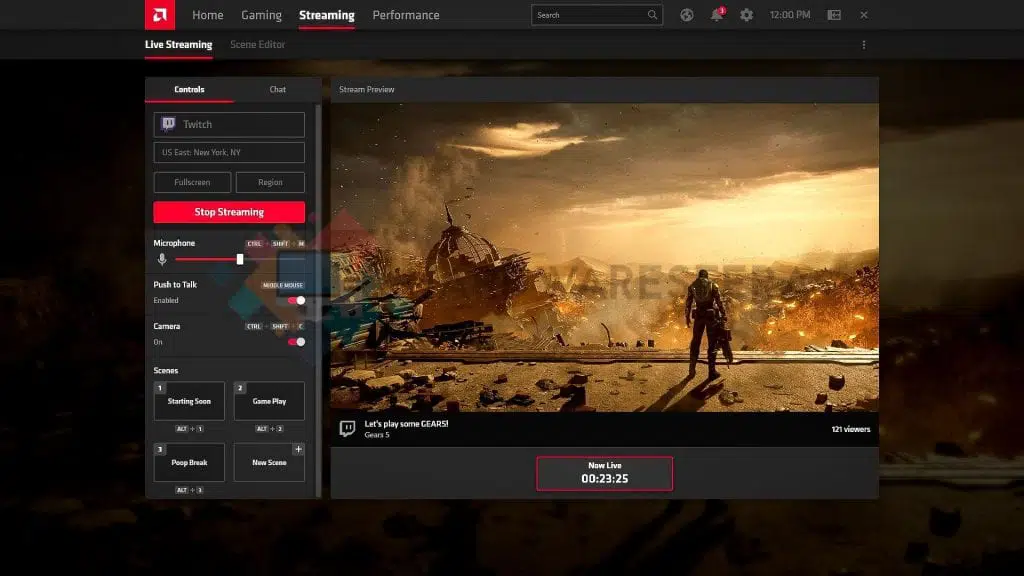Select the Streaming tab

click(327, 15)
